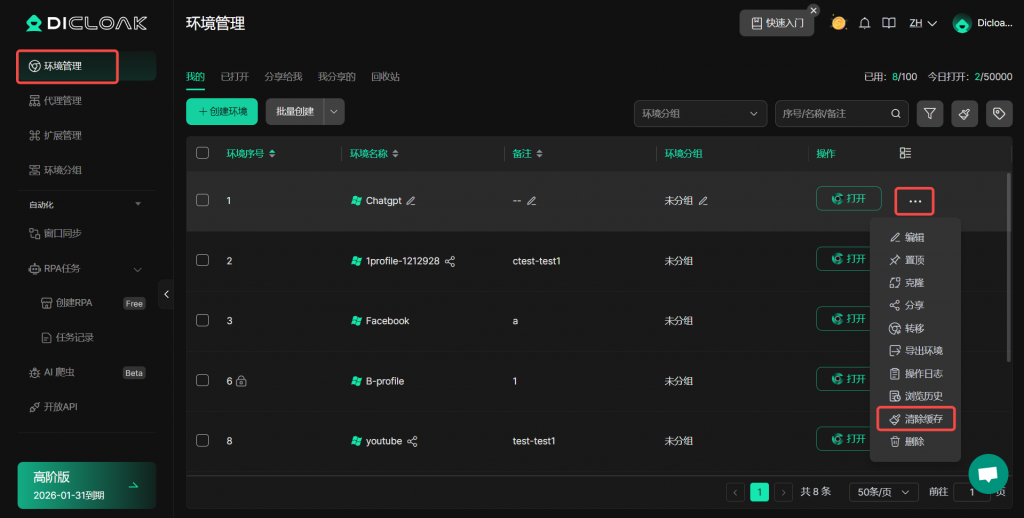
Task: Click column settings icon in table header
Action: tap(905, 153)
